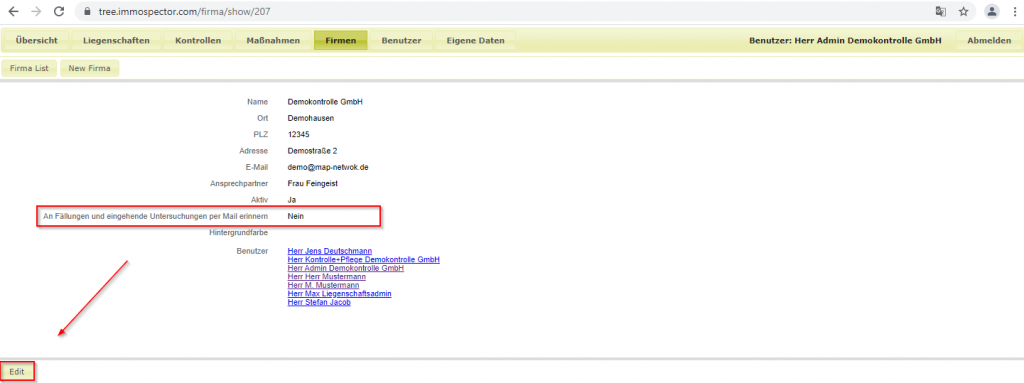Click the PLZ value 12345
Viewport: 1024px width, 383px height.
[x=298, y=135]
